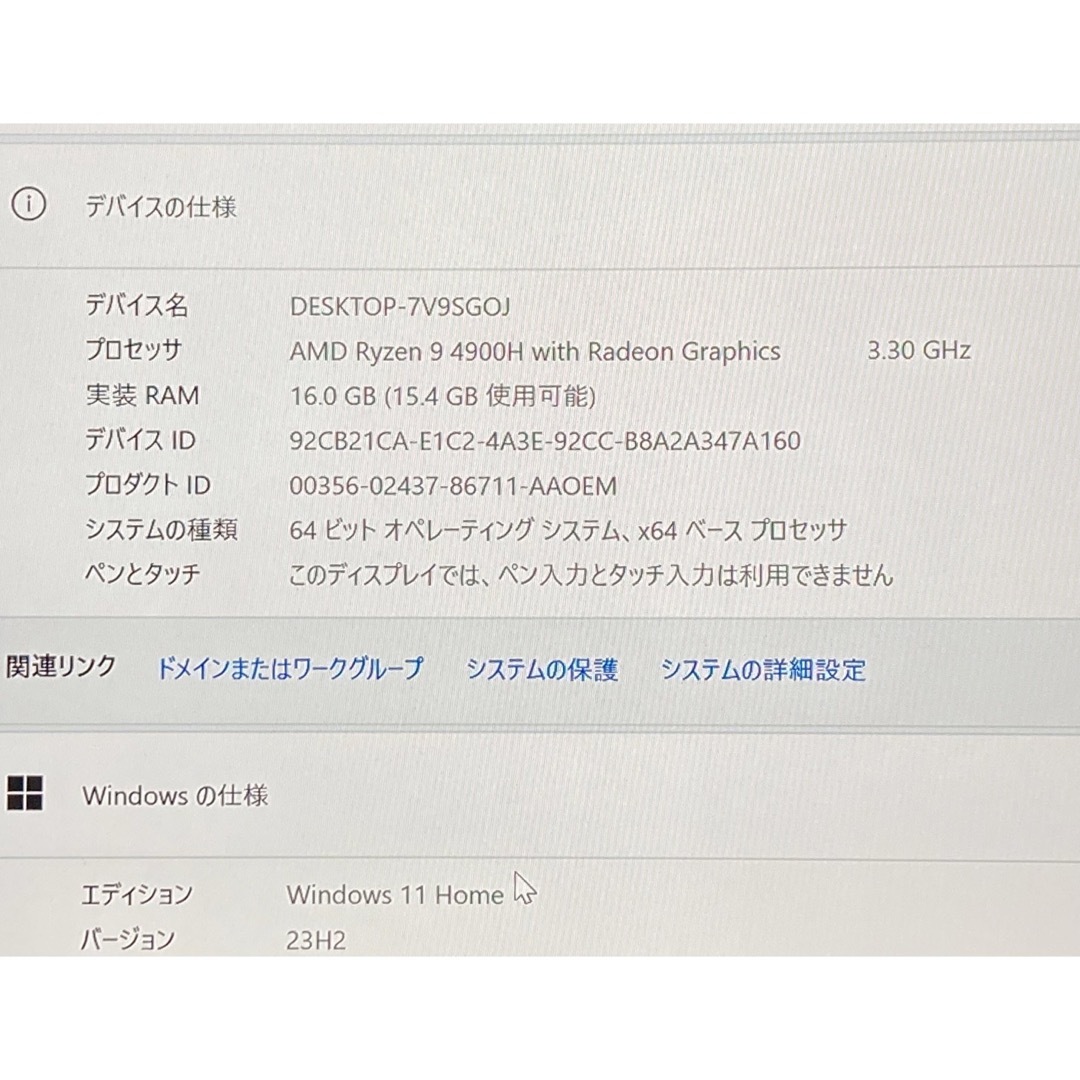This screenshot has width=1080, height=1080.
Task: Click the システムの種類 label
Action: click(x=161, y=529)
